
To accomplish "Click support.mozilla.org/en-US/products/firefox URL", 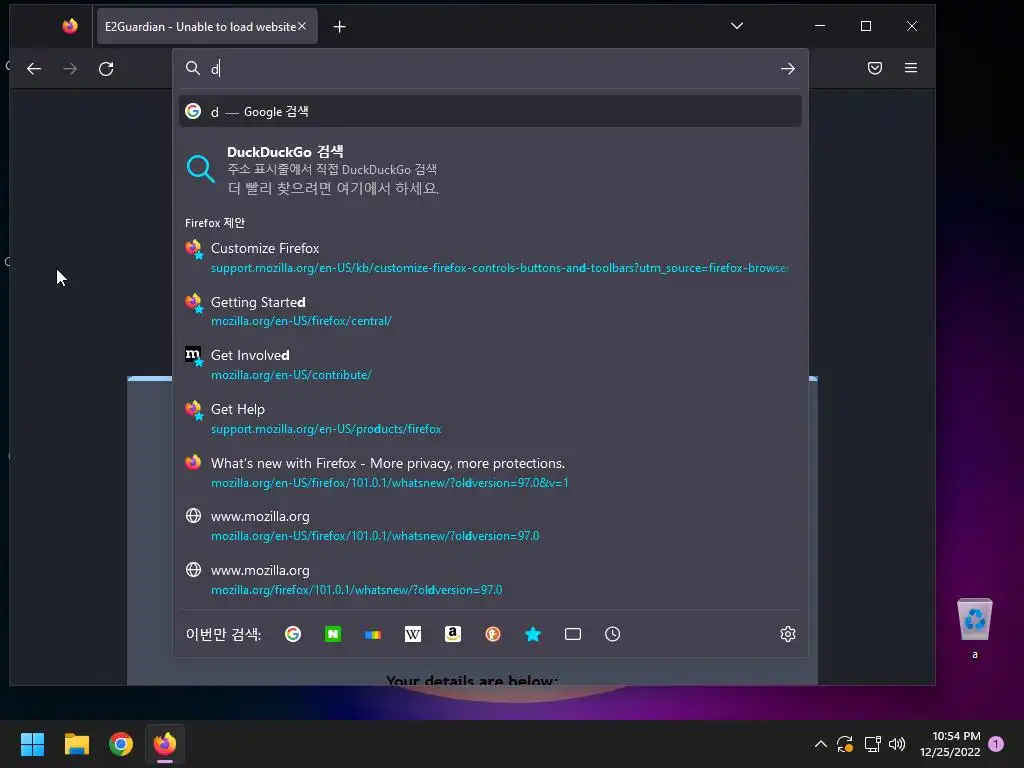I will coord(326,429).
